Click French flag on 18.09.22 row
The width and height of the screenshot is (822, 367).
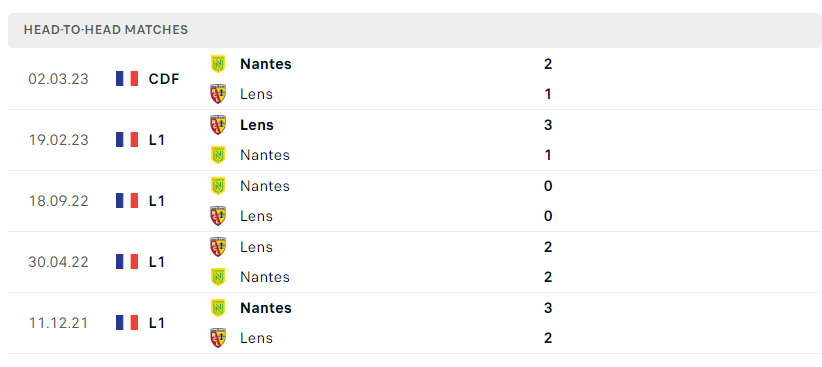pyautogui.click(x=127, y=201)
